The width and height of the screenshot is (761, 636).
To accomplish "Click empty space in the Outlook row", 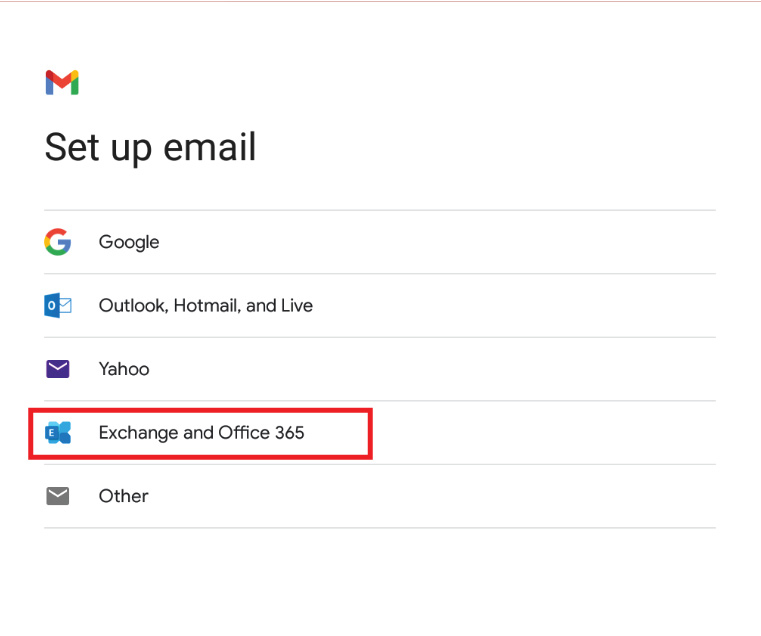I will point(514,305).
